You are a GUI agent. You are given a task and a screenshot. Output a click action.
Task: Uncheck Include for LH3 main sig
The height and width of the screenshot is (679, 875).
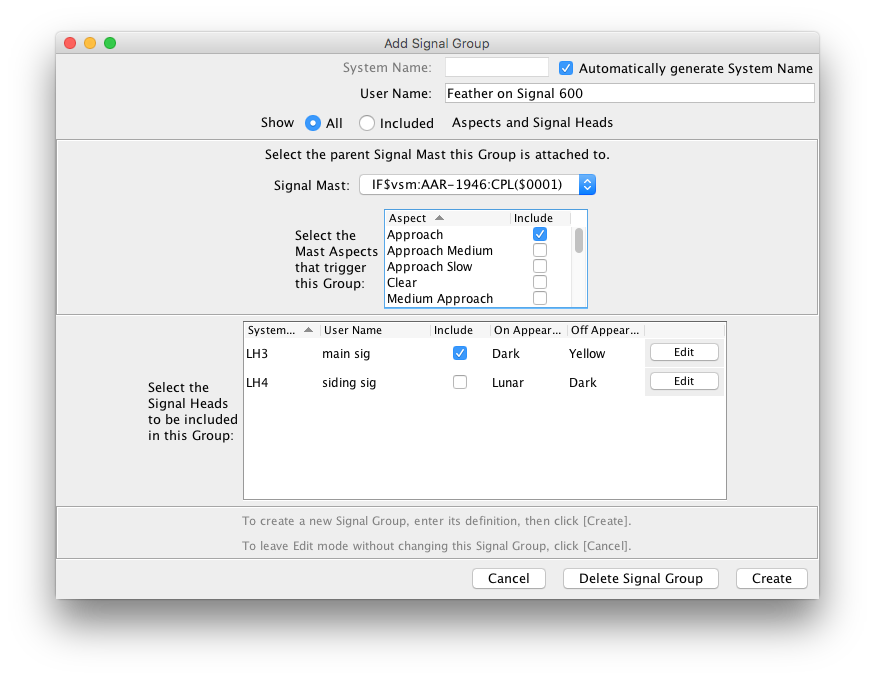coord(460,353)
